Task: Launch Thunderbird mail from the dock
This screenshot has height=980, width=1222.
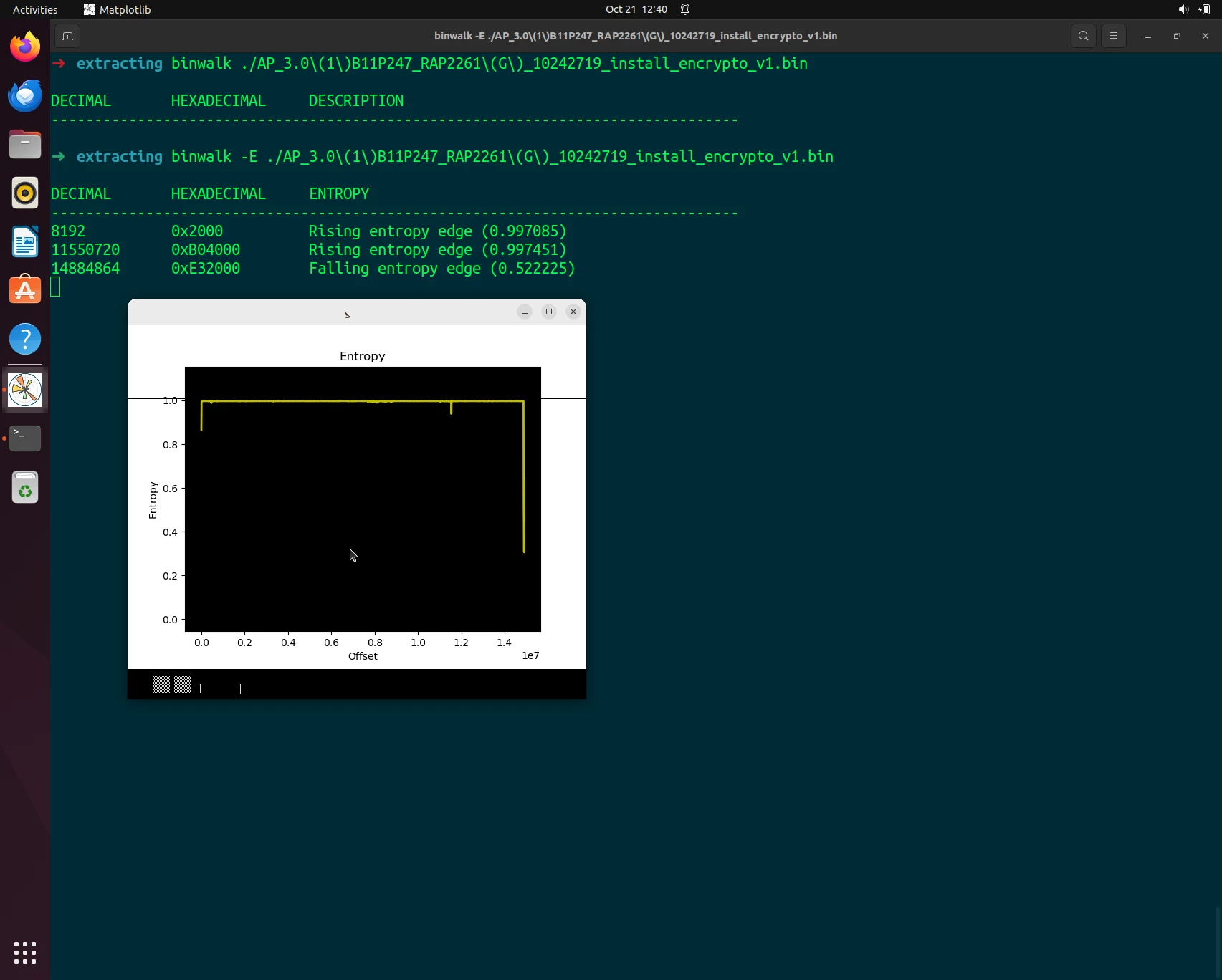Action: (25, 96)
